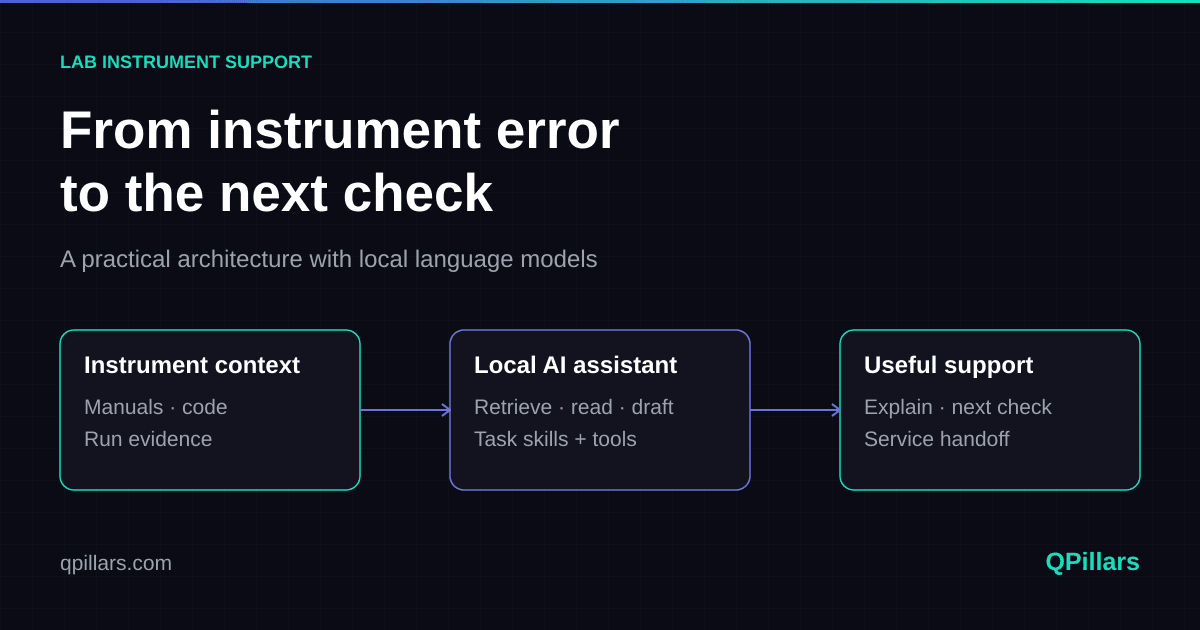Click the 'Service handoff' line
Viewport: 1200px width, 630px height.
[937, 439]
